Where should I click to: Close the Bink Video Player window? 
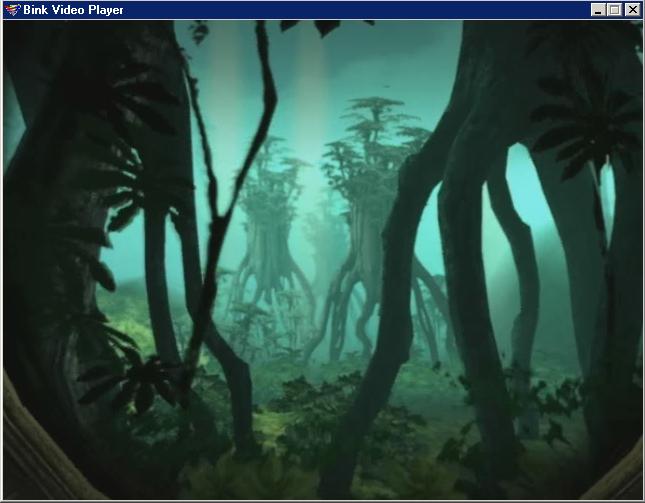[632, 10]
